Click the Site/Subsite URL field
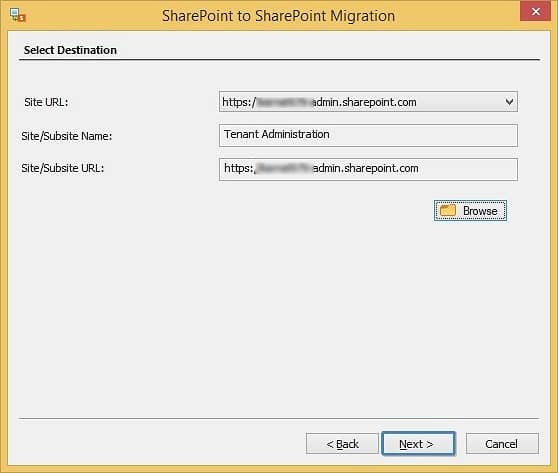This screenshot has width=558, height=473. 368,169
